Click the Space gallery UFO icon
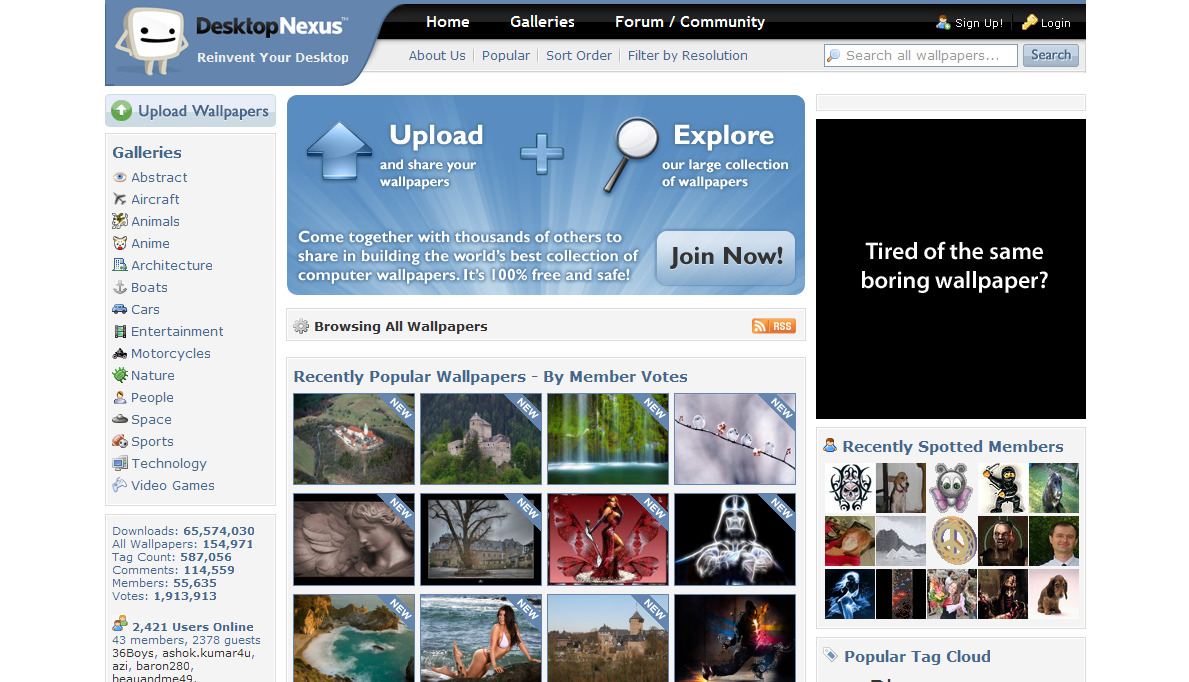The height and width of the screenshot is (682, 1189). coord(120,419)
